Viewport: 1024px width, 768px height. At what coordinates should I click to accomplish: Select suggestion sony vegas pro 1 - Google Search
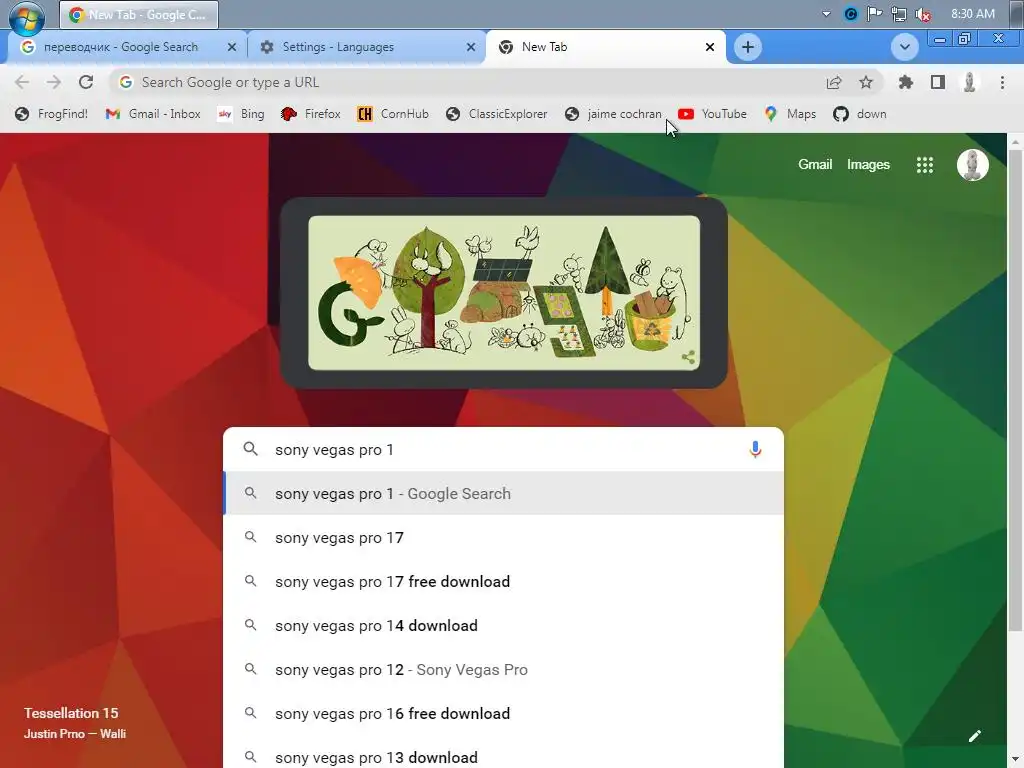pos(503,494)
